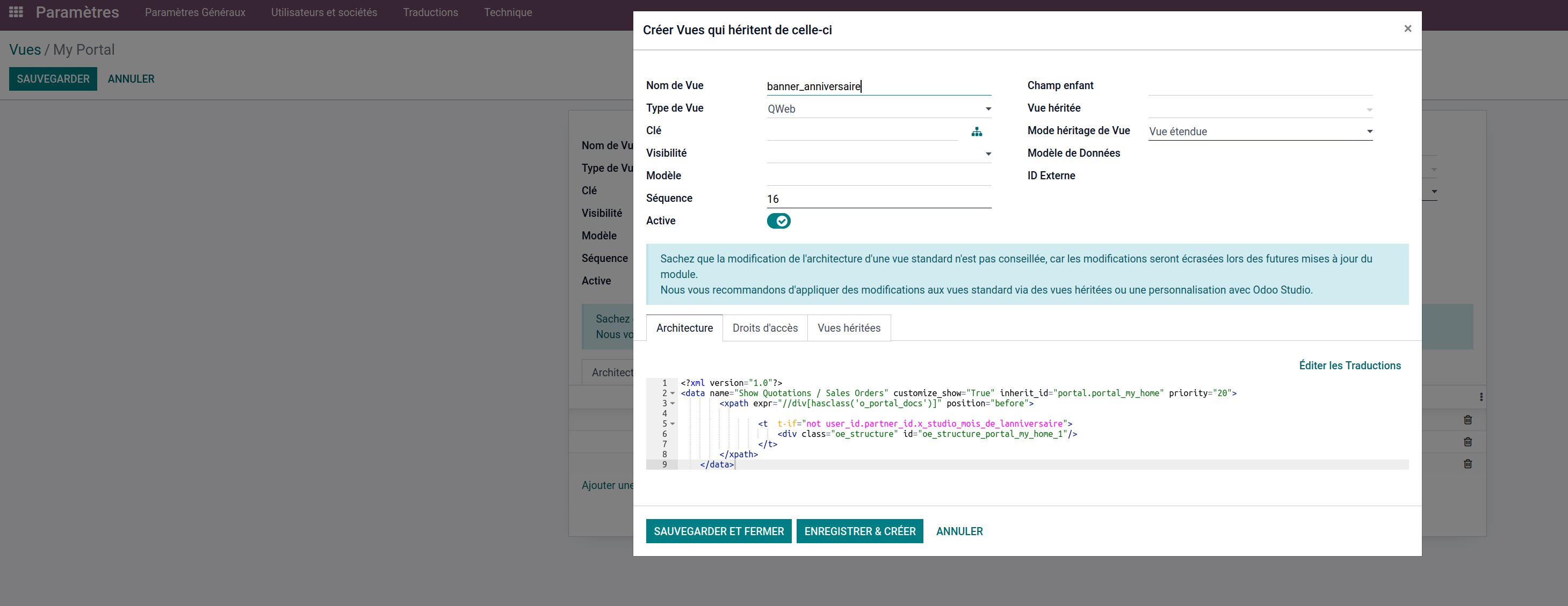Click the Clé hierarchy sitemap icon
Image resolution: width=1568 pixels, height=606 pixels.
coord(977,132)
